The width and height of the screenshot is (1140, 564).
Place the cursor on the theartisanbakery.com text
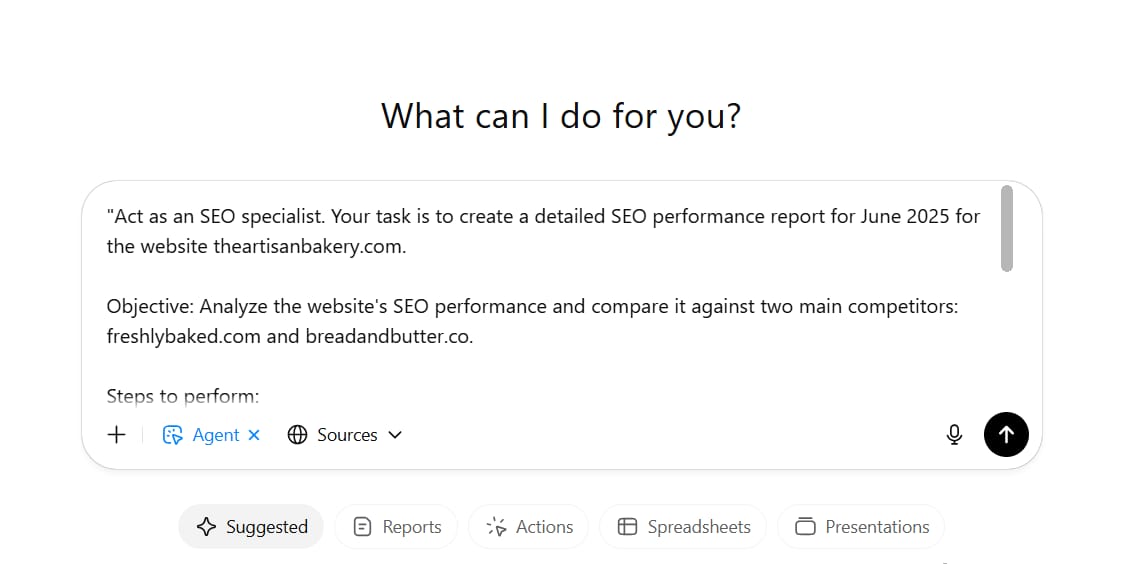[308, 246]
